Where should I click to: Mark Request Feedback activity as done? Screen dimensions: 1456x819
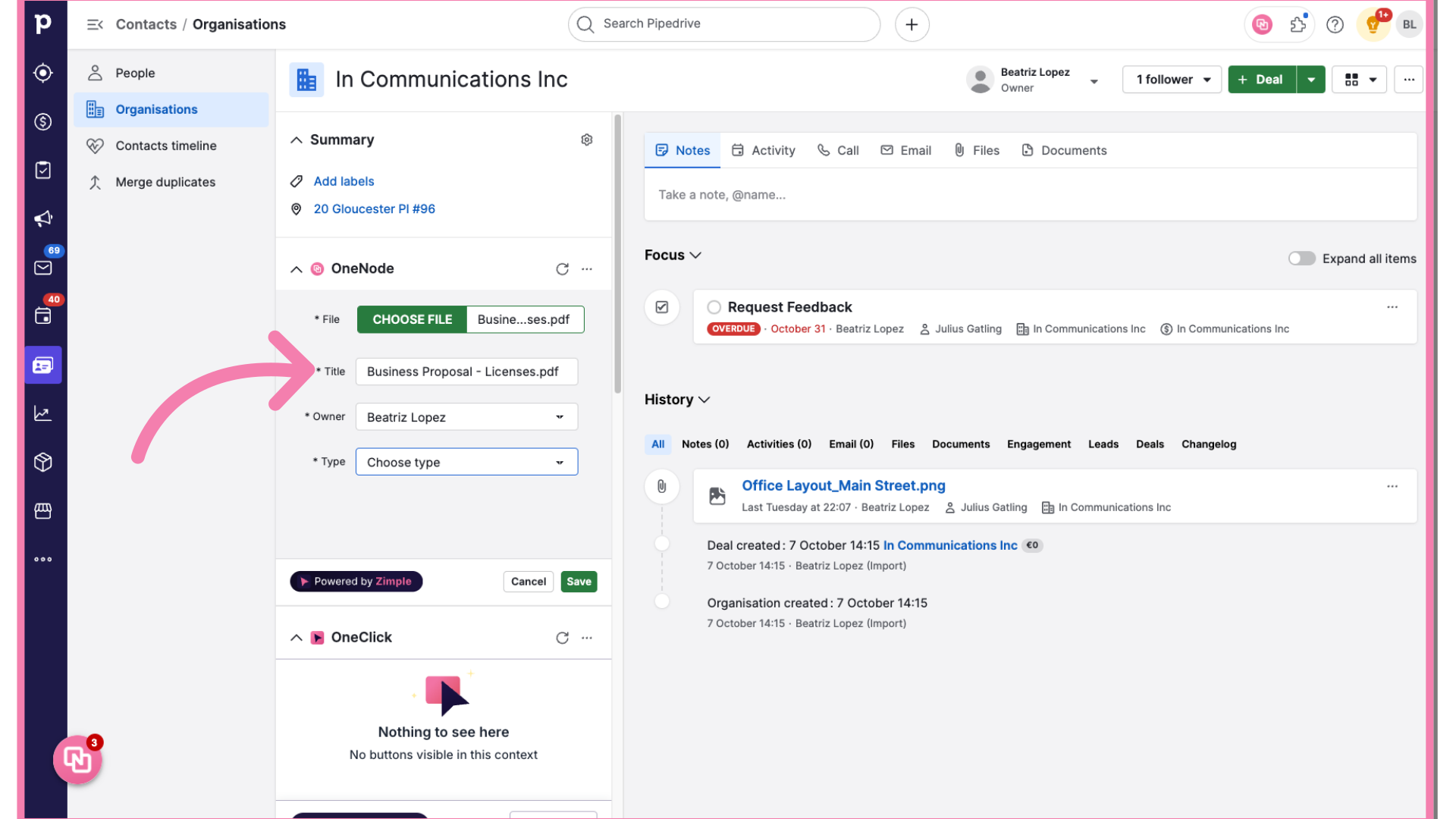click(714, 307)
